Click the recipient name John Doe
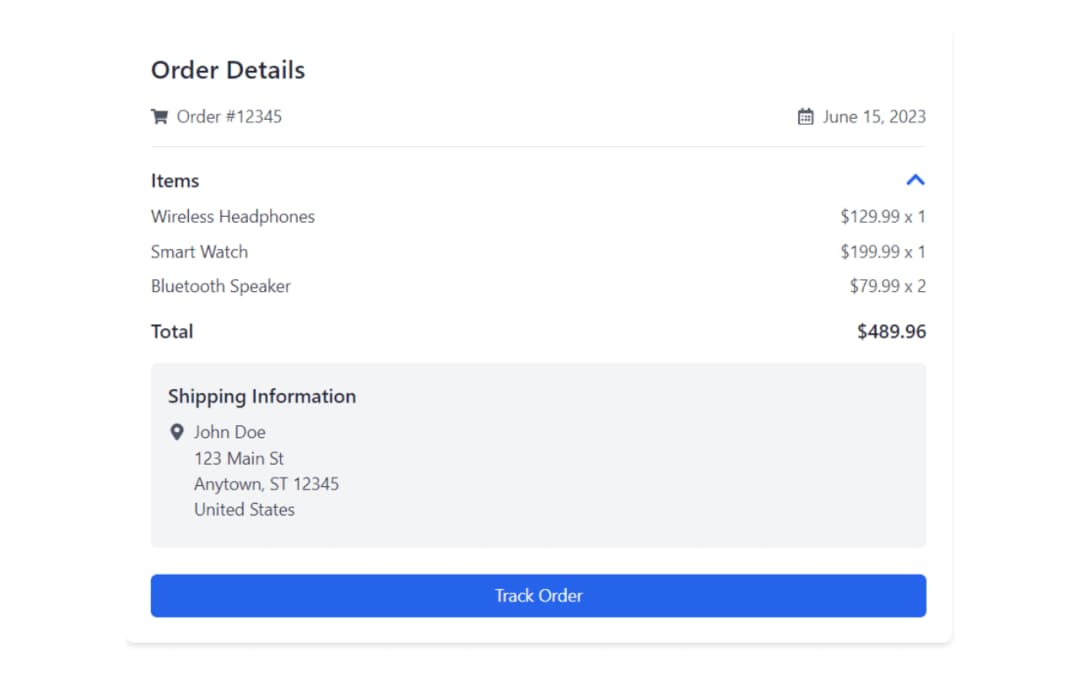 pyautogui.click(x=229, y=432)
